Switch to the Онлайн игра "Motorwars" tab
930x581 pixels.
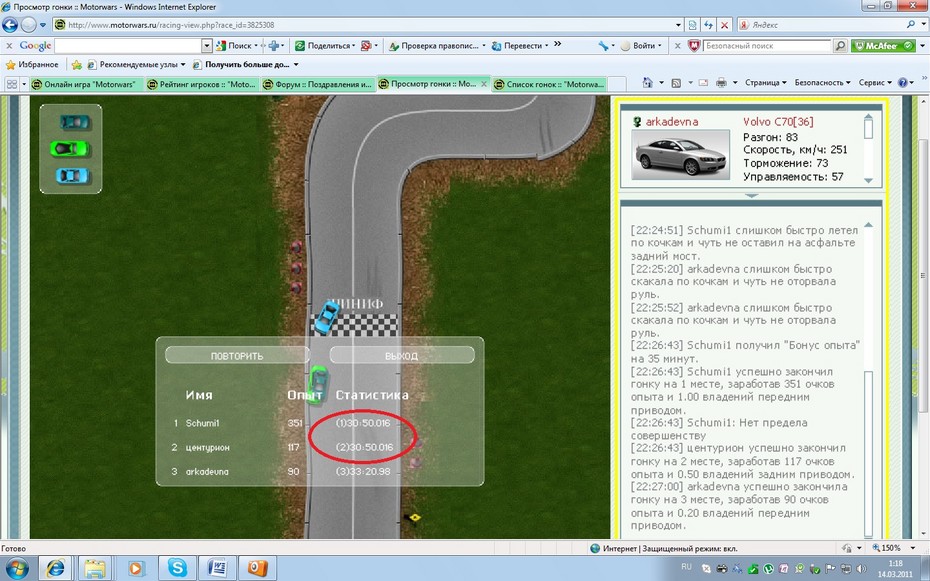(85, 84)
